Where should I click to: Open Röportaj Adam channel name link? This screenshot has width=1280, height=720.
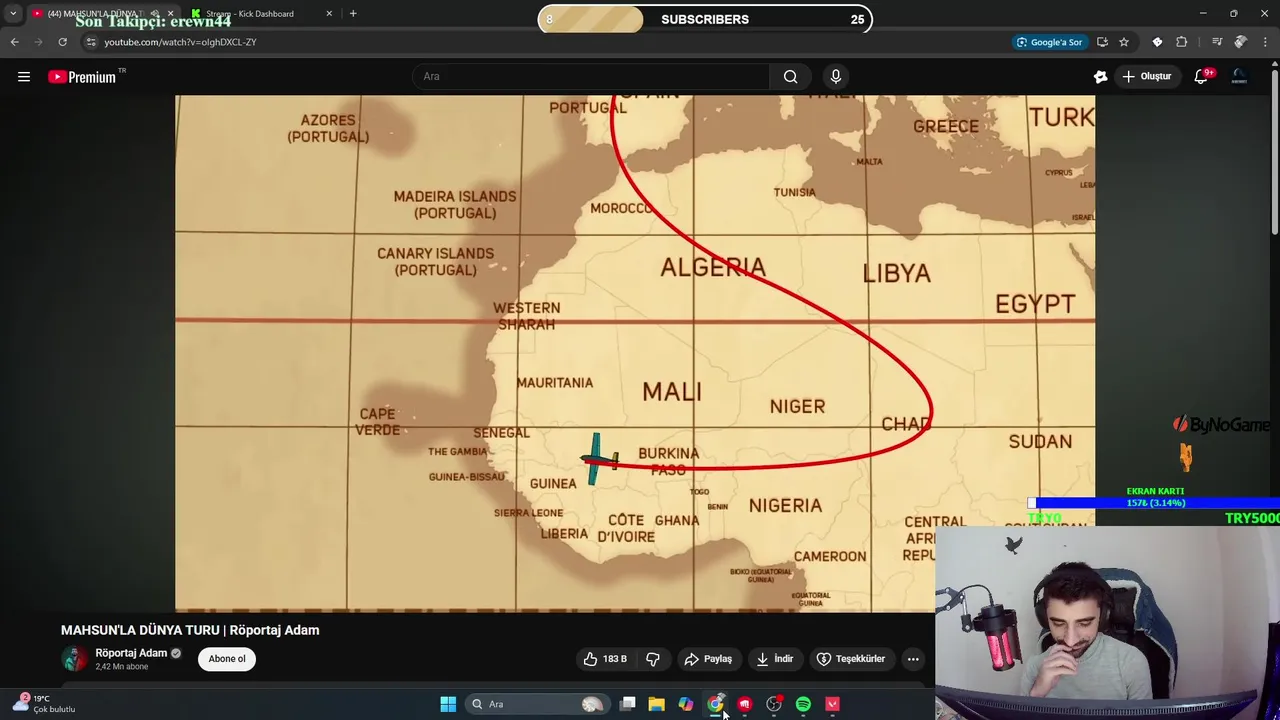[x=131, y=653]
